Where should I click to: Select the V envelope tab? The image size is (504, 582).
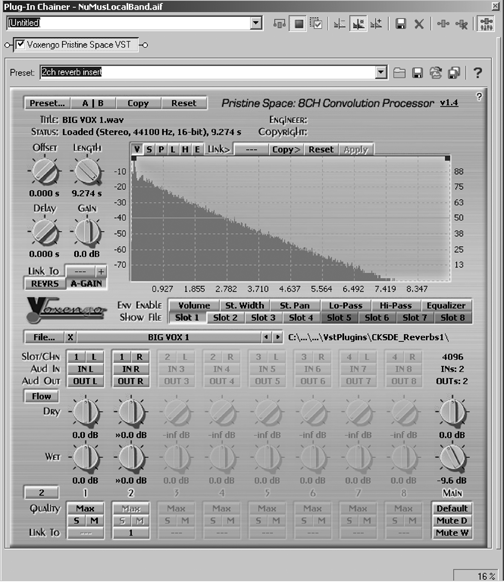click(137, 149)
